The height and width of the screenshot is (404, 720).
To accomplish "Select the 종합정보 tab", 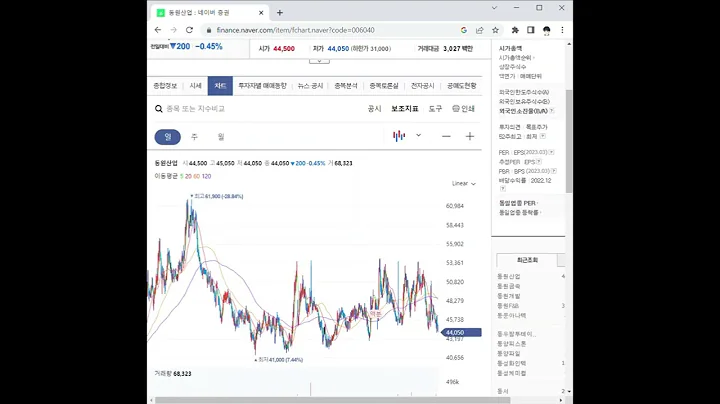I will 165,86.
